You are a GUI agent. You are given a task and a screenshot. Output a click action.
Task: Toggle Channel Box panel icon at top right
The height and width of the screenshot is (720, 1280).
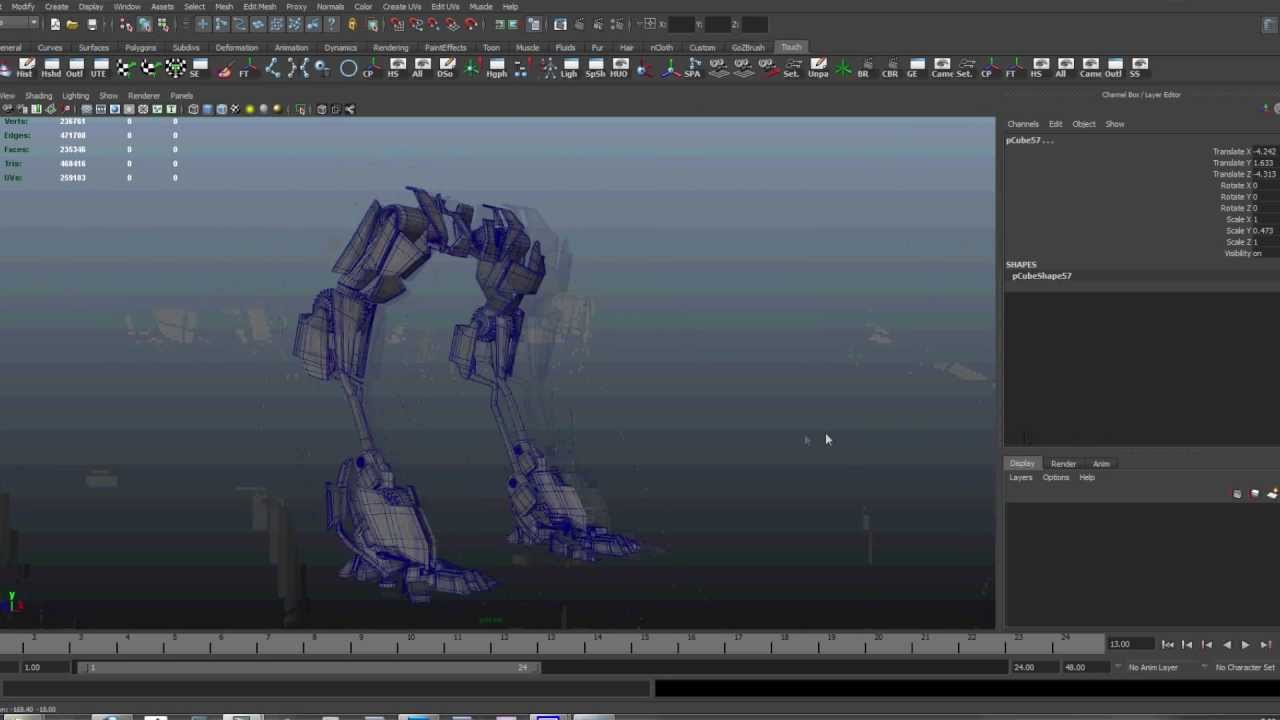pyautogui.click(x=1270, y=25)
